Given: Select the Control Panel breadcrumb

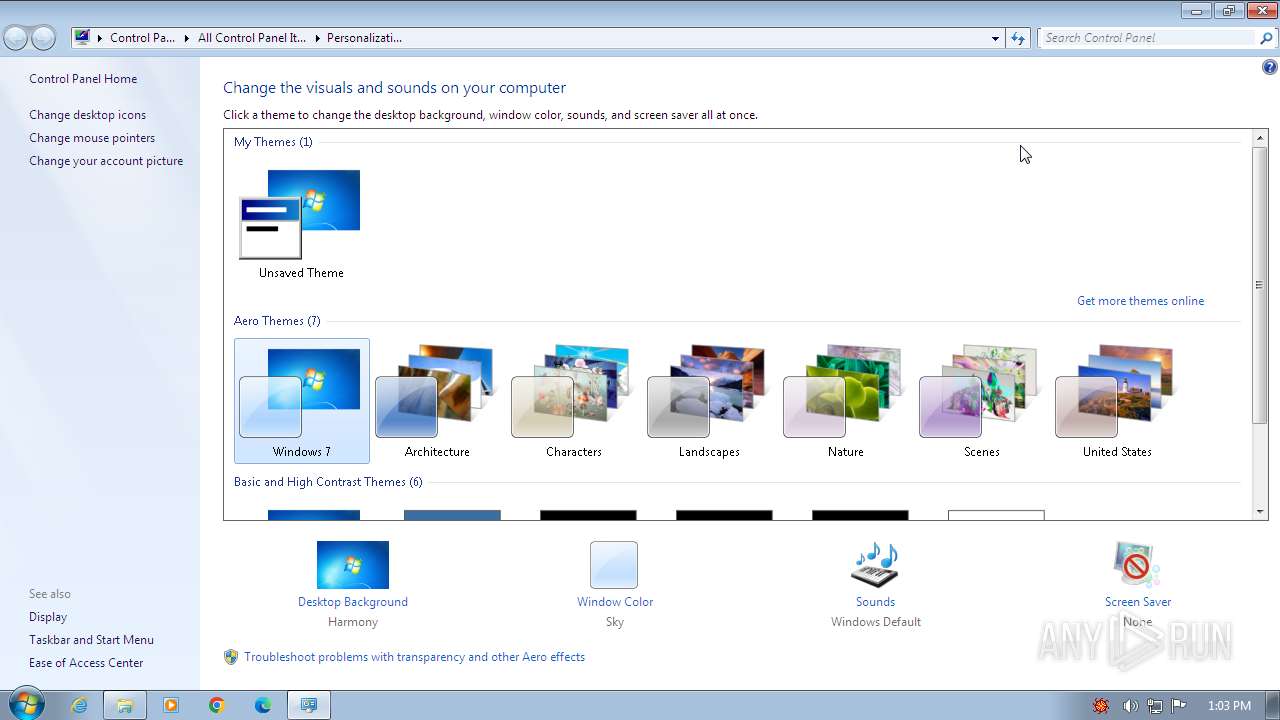Looking at the screenshot, I should pyautogui.click(x=142, y=38).
